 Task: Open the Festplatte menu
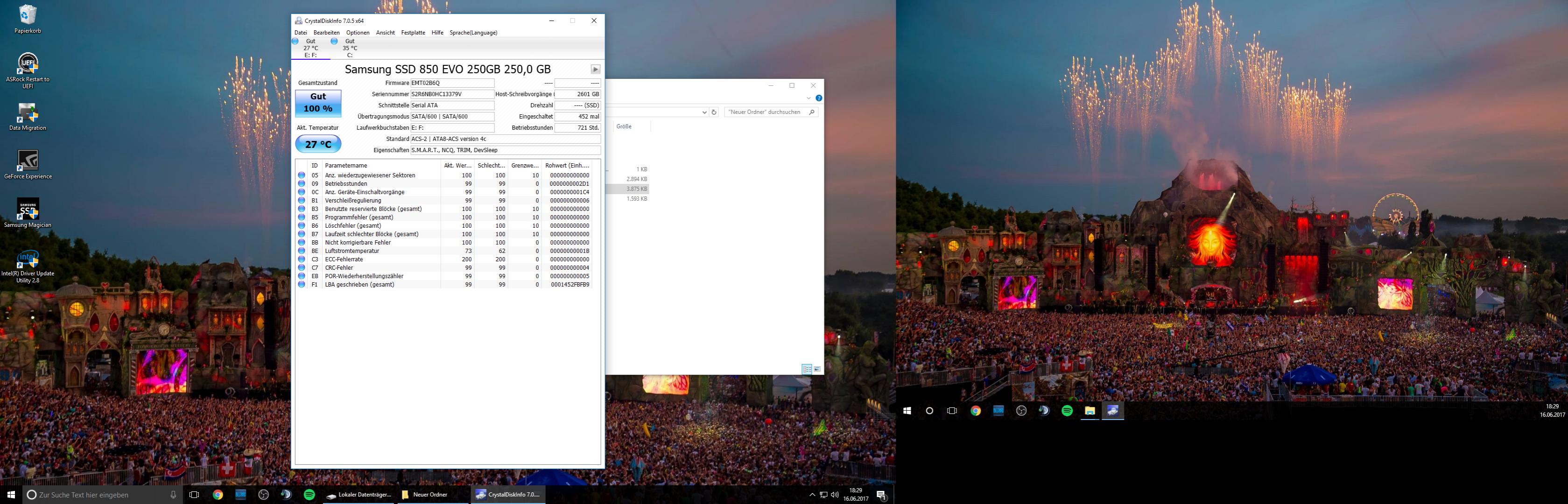point(413,33)
